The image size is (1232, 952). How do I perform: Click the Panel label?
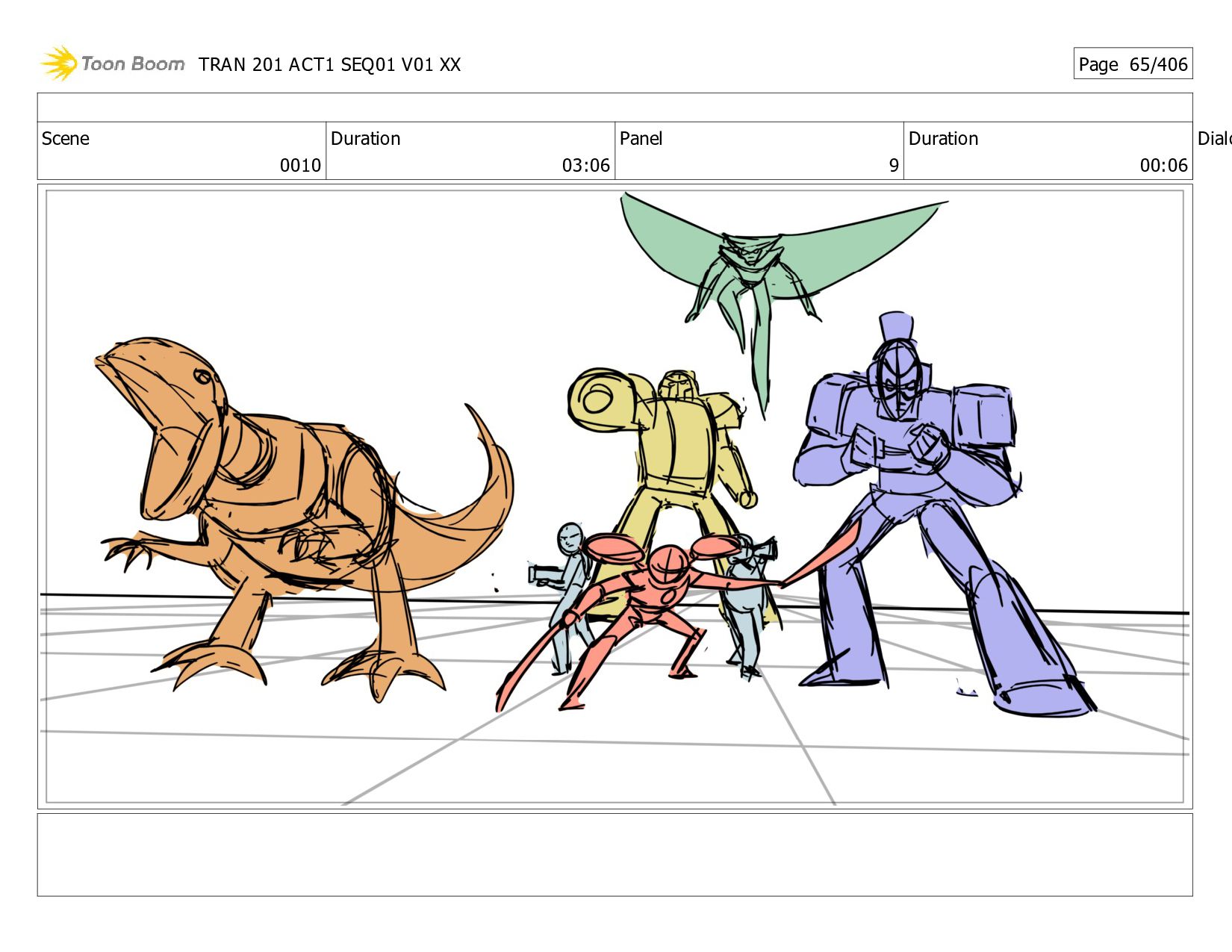pyautogui.click(x=641, y=139)
